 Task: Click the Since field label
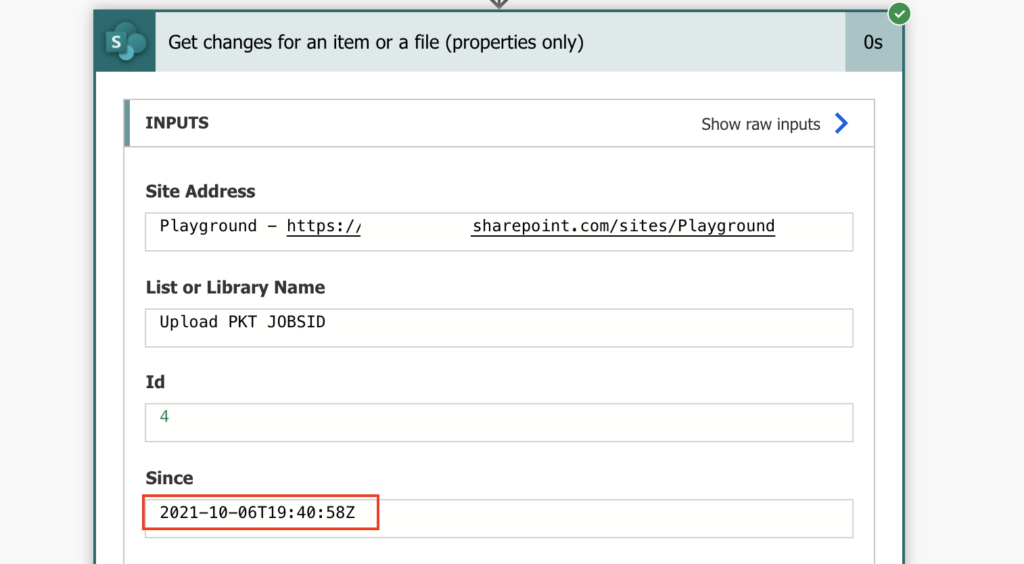click(x=169, y=478)
